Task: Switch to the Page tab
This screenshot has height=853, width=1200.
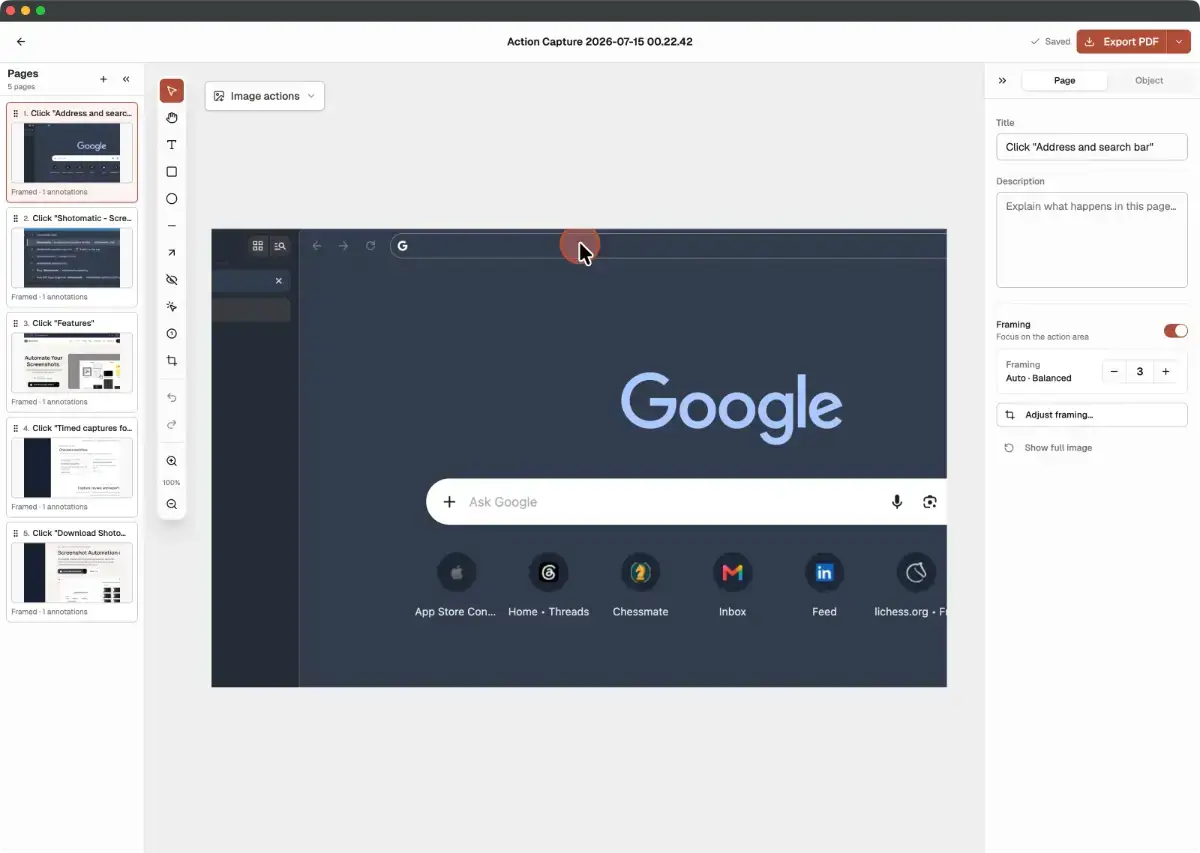Action: (x=1065, y=81)
